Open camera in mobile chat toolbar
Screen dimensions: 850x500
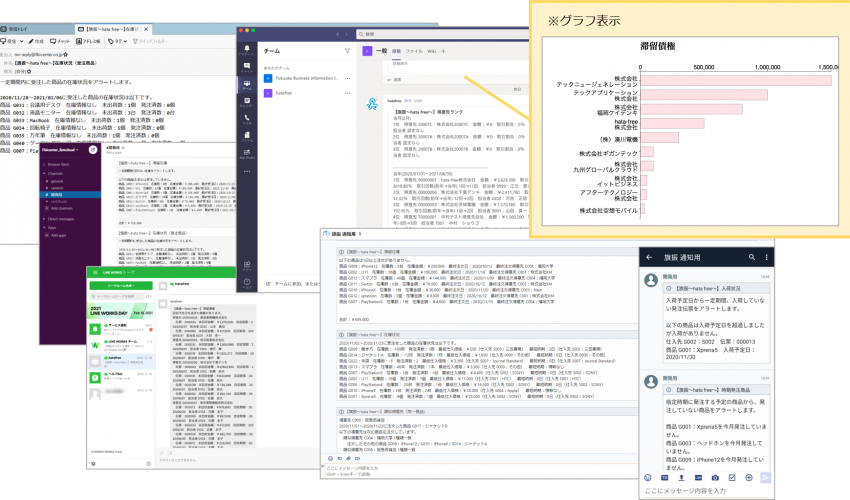(715, 478)
